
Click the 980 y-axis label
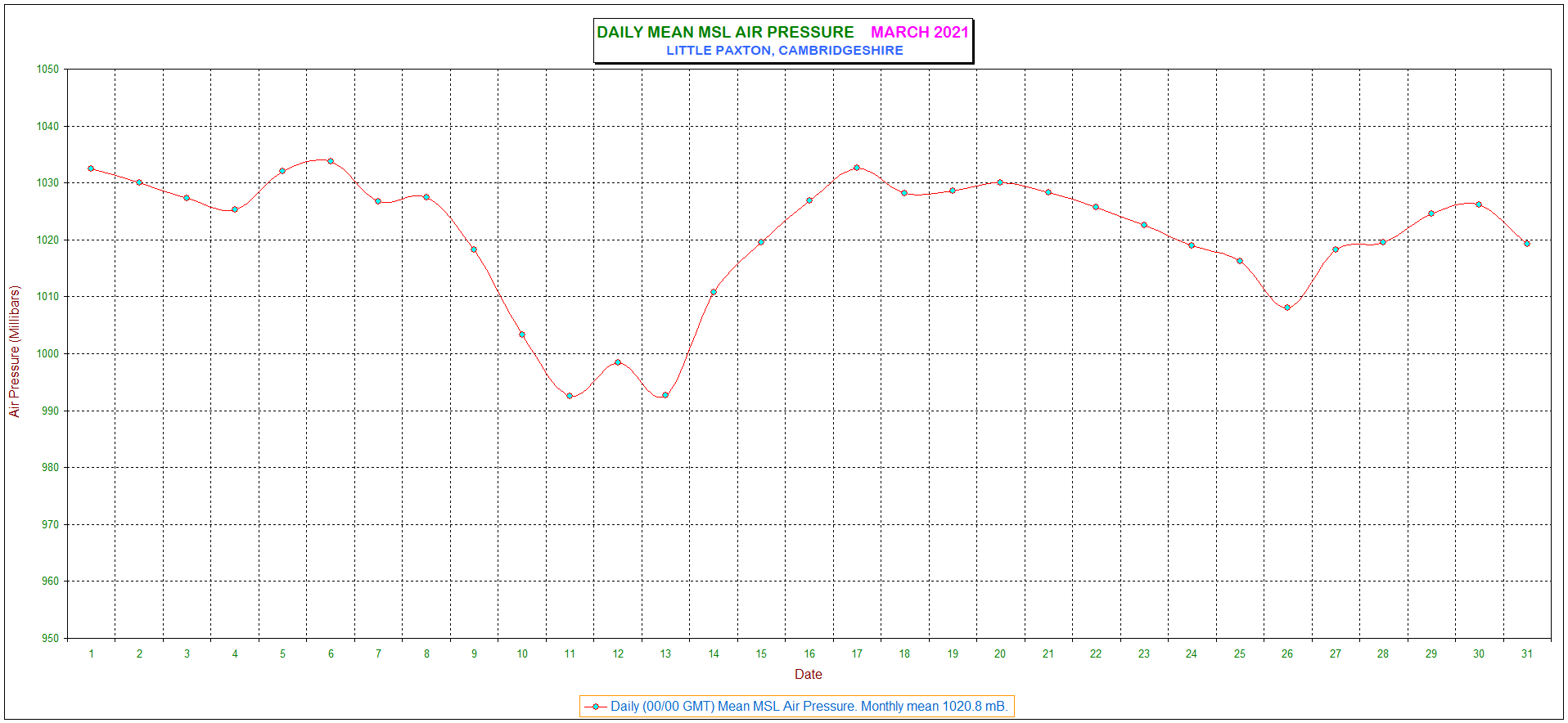click(x=50, y=468)
